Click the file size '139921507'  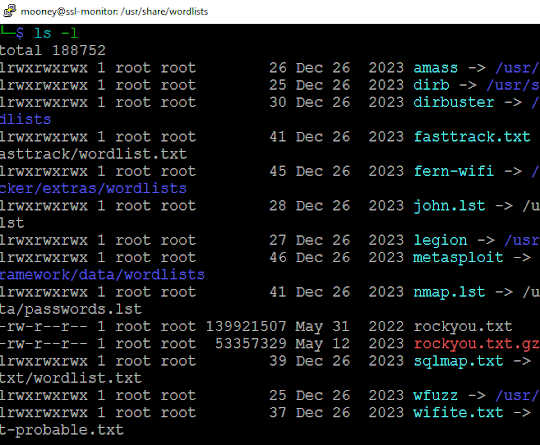click(246, 326)
